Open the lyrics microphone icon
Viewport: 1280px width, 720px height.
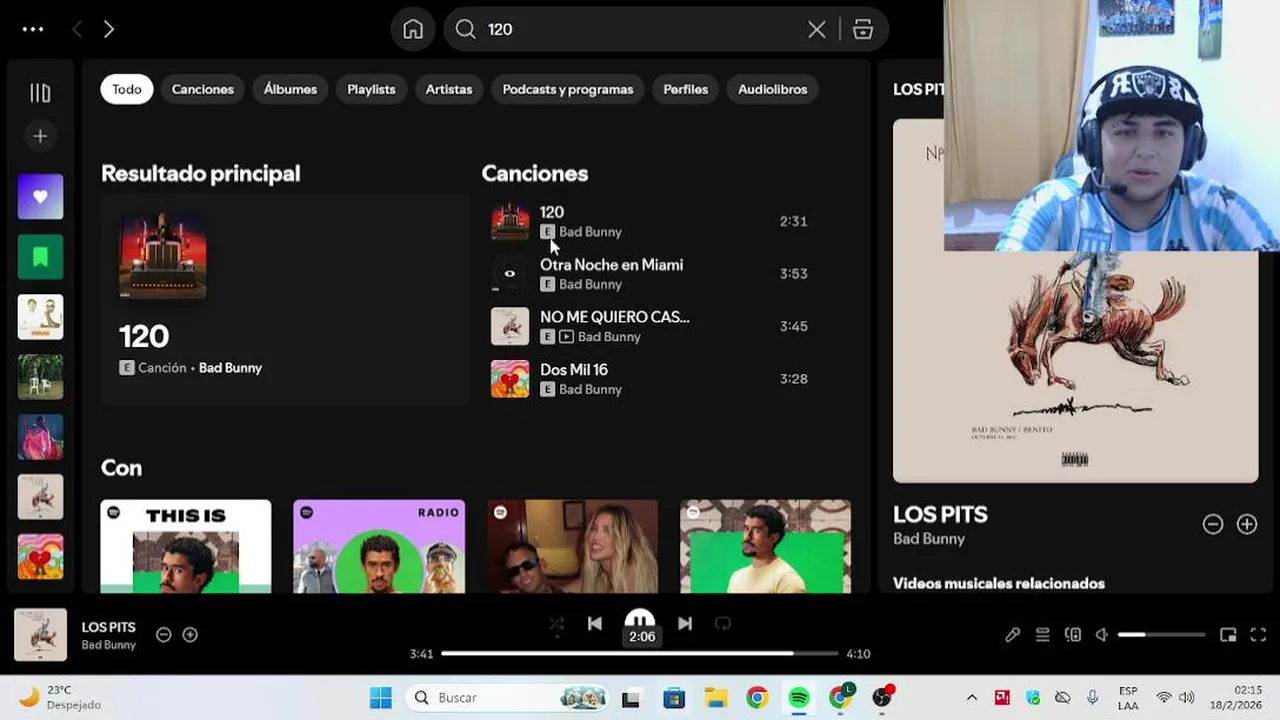(x=1013, y=635)
